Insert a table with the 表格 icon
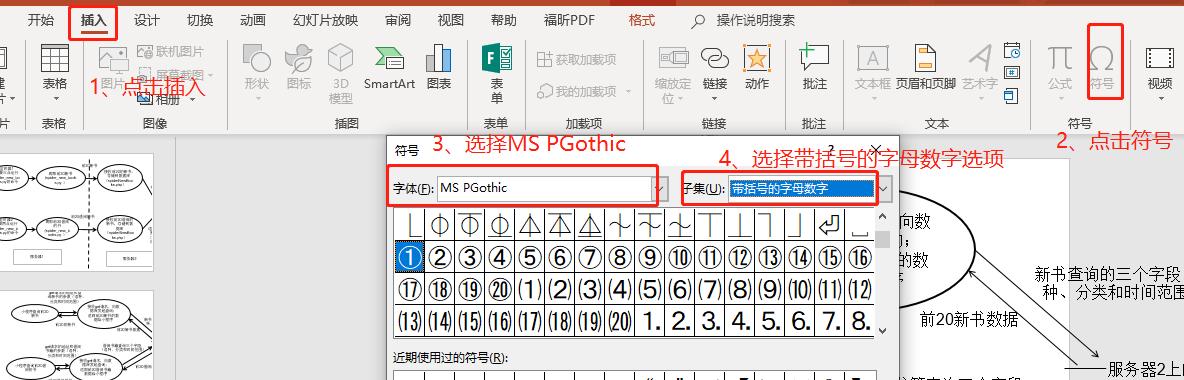Viewport: 1184px width, 380px height. click(x=54, y=59)
